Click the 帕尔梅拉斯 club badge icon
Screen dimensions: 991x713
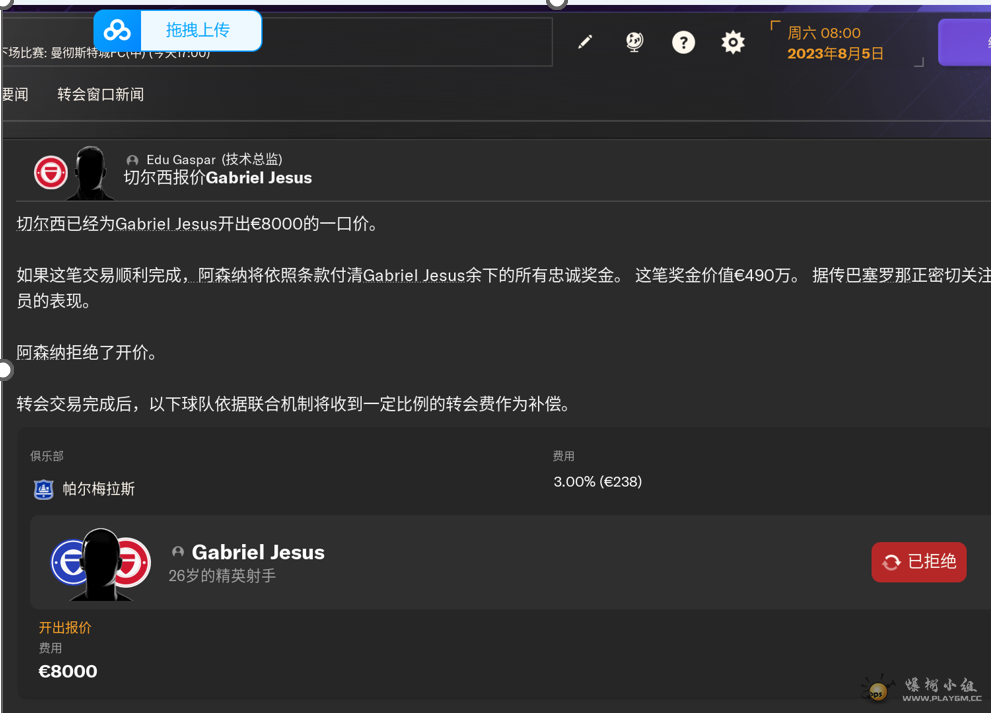pyautogui.click(x=44, y=489)
